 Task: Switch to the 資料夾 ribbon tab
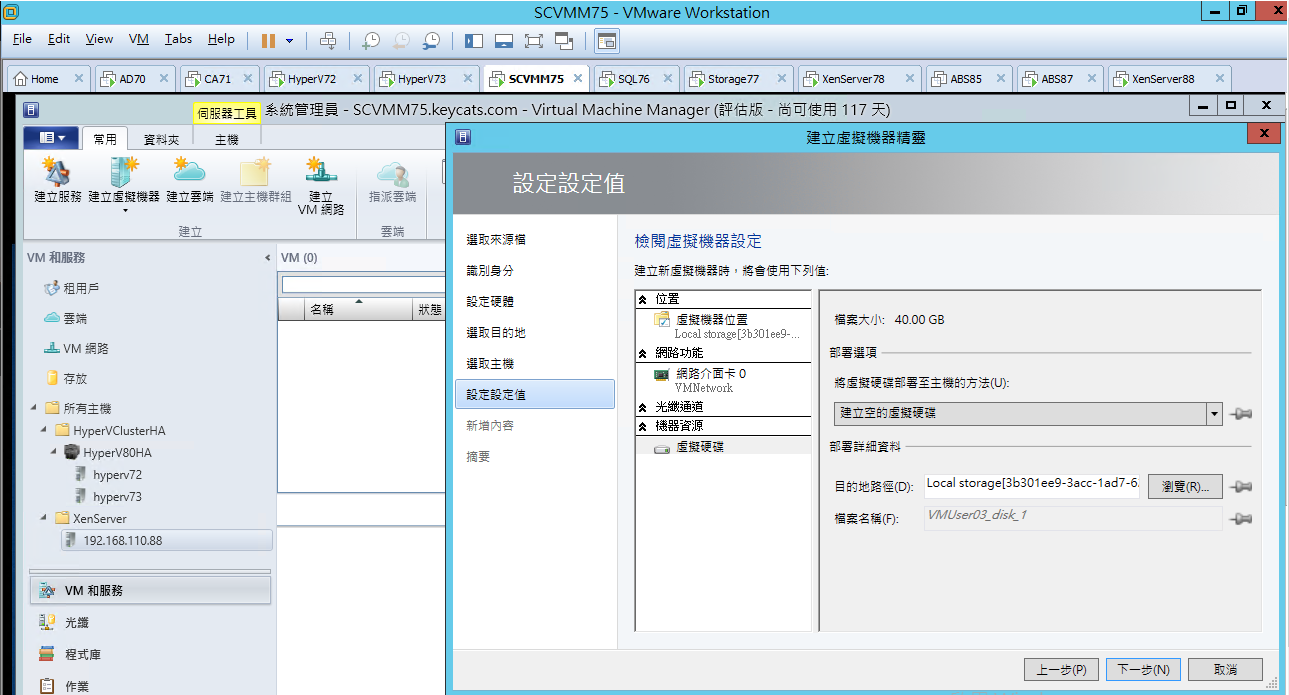161,140
